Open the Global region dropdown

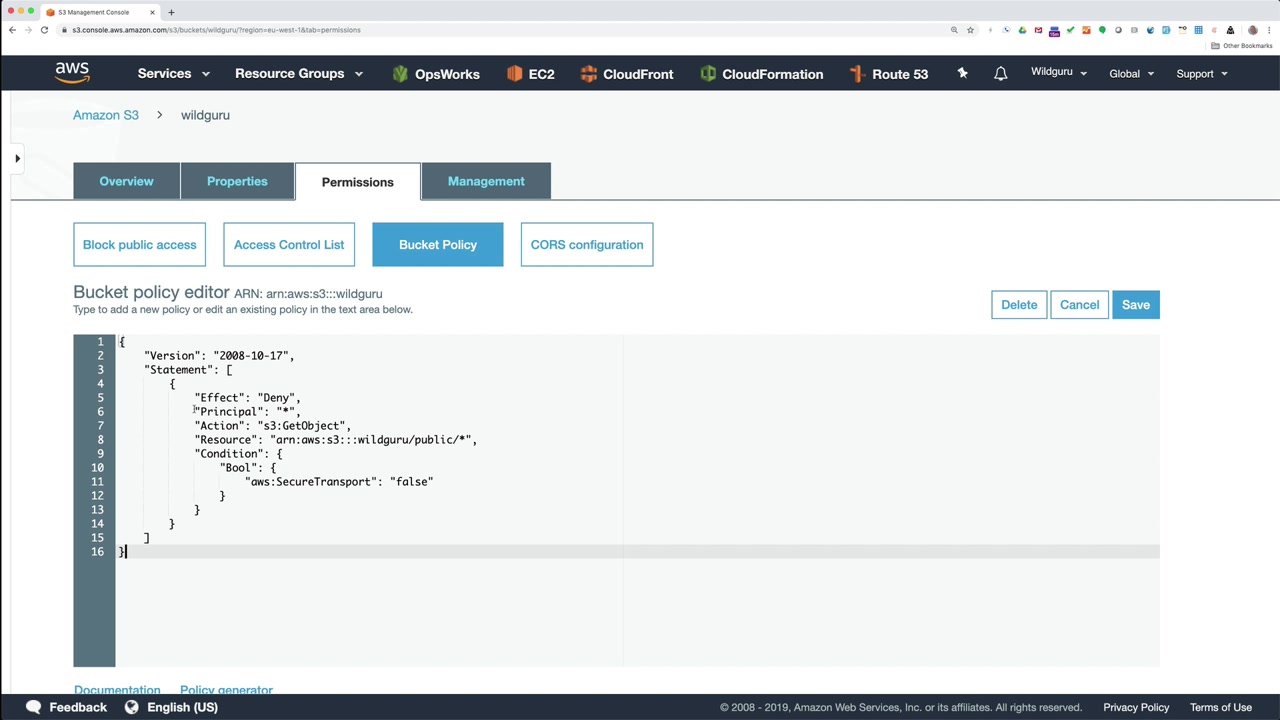click(1132, 74)
